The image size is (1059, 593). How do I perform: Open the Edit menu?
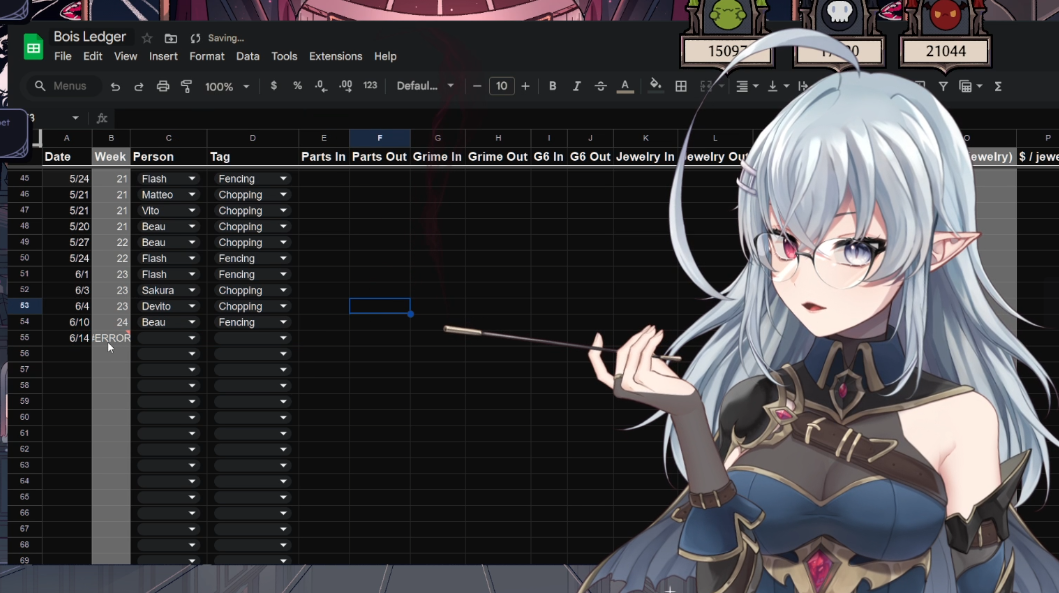(93, 56)
